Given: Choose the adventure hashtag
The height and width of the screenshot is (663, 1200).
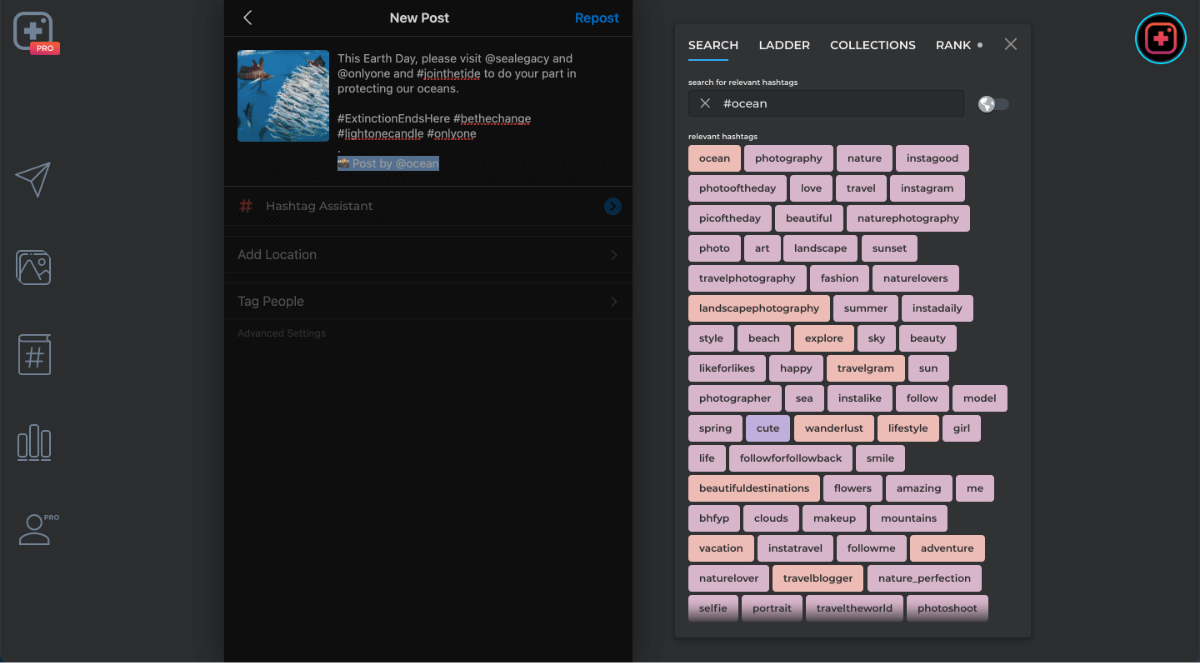Looking at the screenshot, I should [x=947, y=548].
